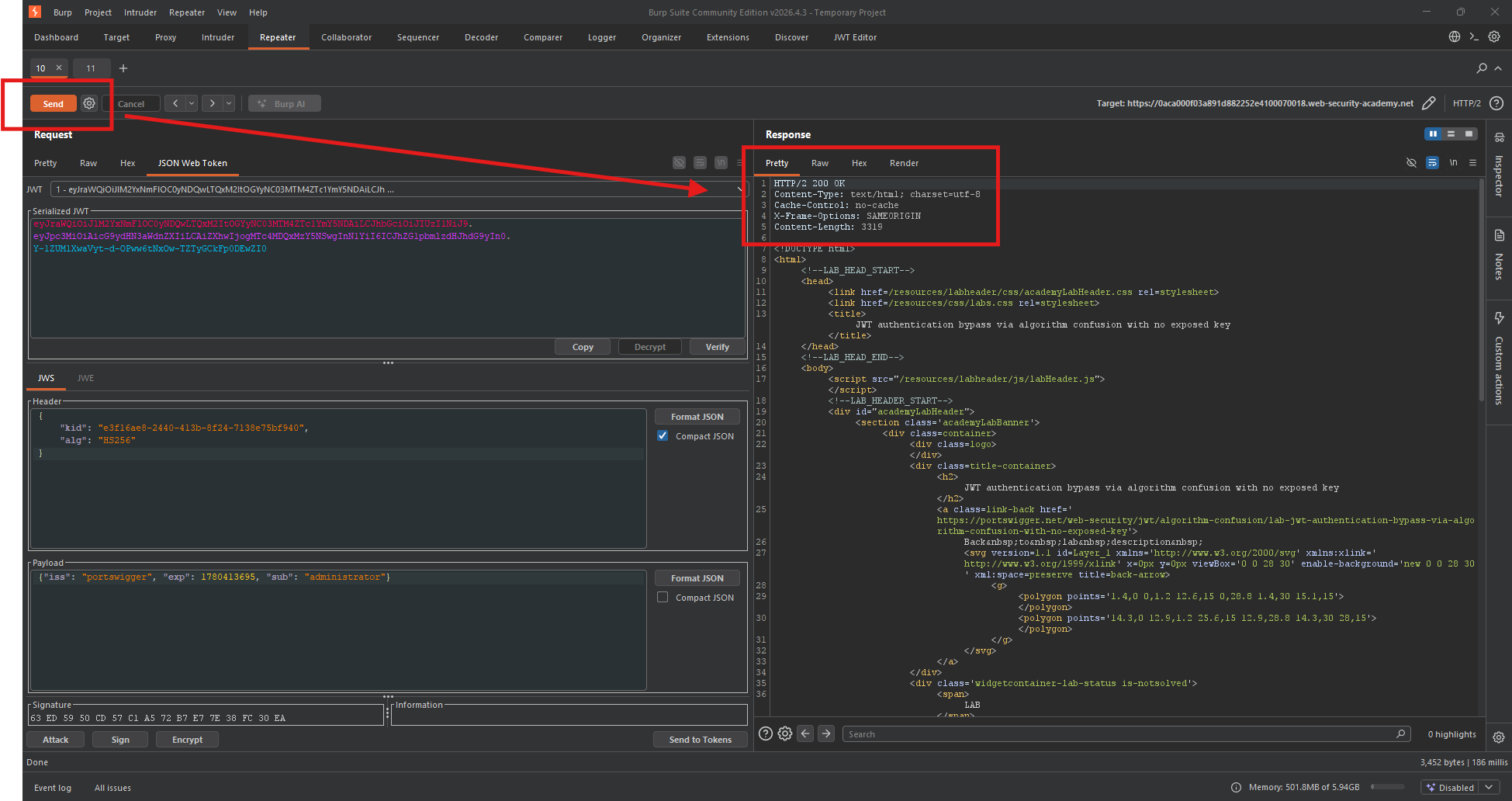Jump to next search match in response
1512x801 pixels.
(x=826, y=733)
